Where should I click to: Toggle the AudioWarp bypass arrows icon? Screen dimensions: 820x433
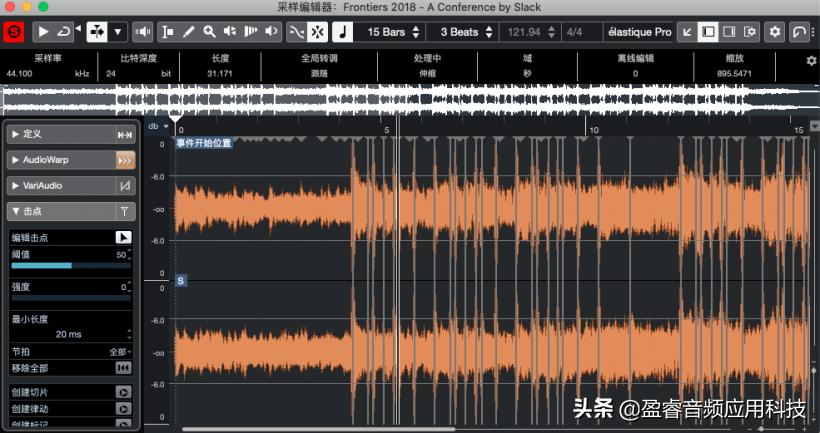(125, 161)
